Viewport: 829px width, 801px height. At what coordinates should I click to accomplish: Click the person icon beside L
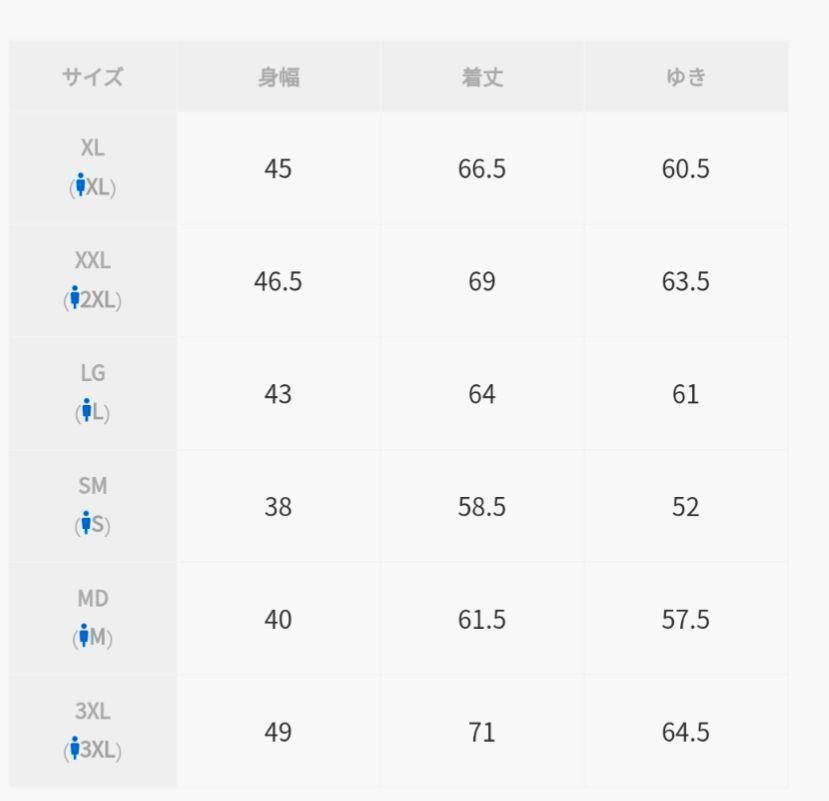87,410
